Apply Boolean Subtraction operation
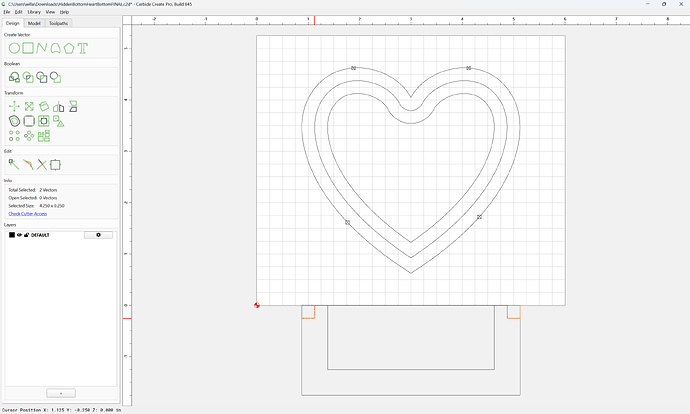690x414 pixels. click(42, 77)
